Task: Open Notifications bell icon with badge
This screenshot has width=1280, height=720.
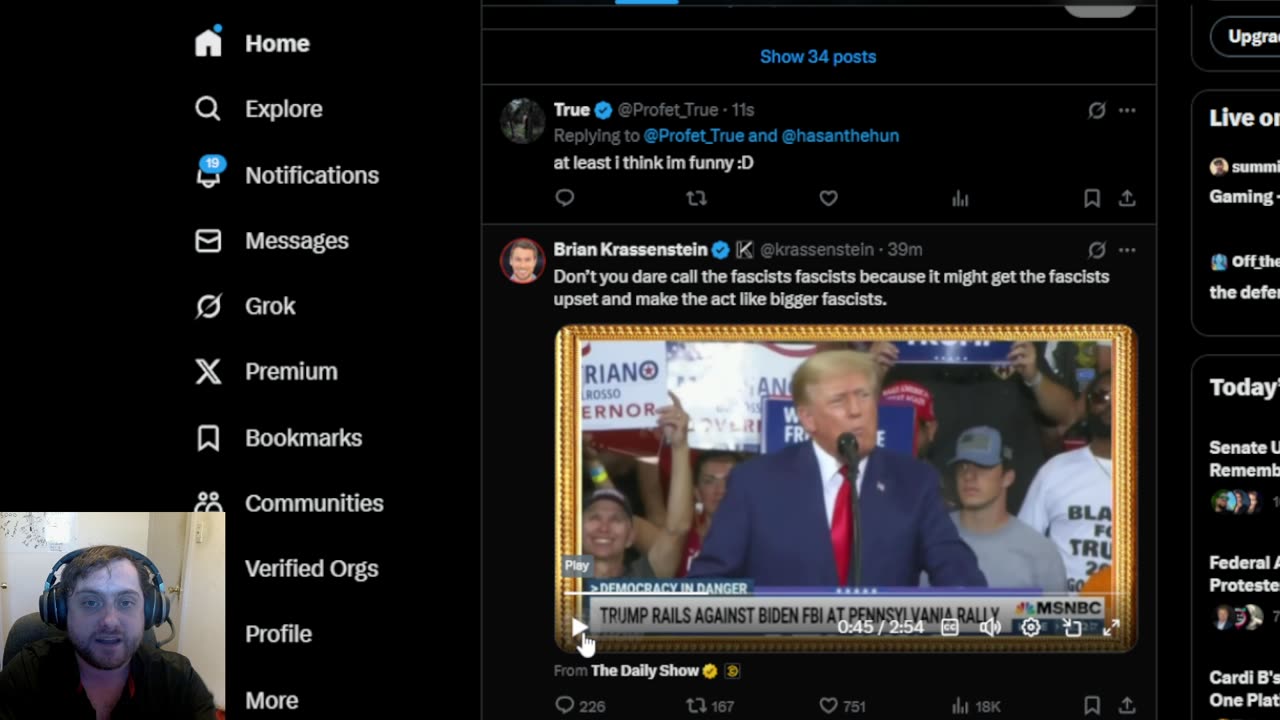Action: tap(208, 174)
